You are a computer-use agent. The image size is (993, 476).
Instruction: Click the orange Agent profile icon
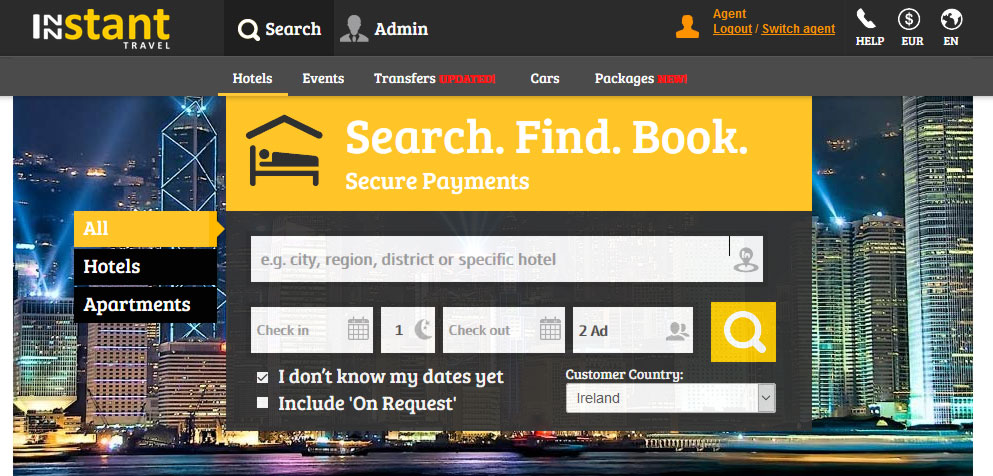pyautogui.click(x=687, y=27)
